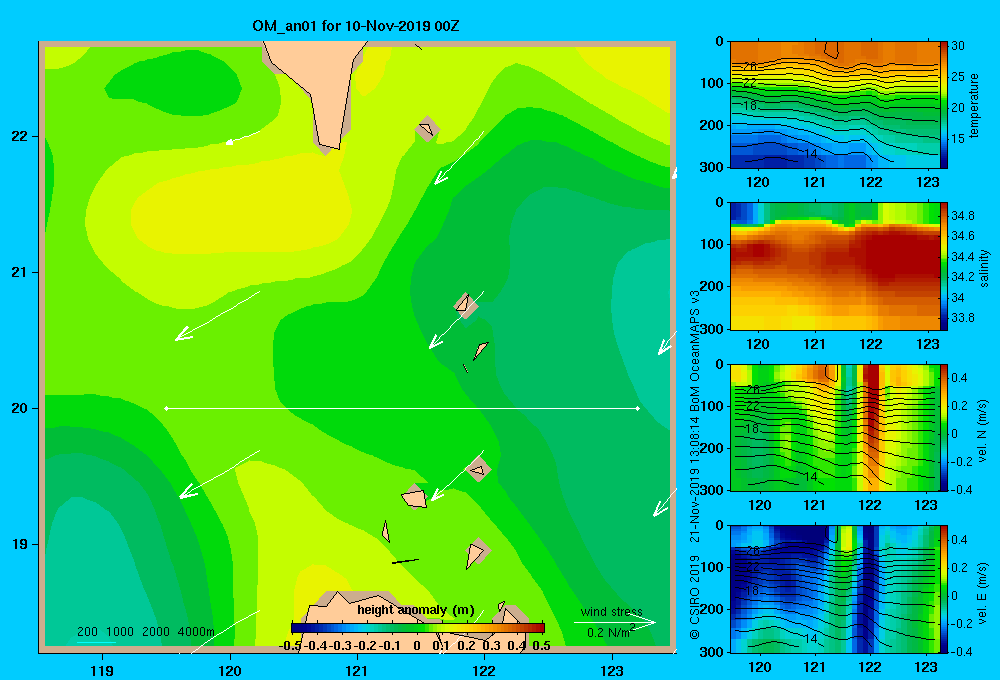Click the "© CSIRO 2019" copyright text
Viewport: 1000px width, 680px height.
pos(695,597)
